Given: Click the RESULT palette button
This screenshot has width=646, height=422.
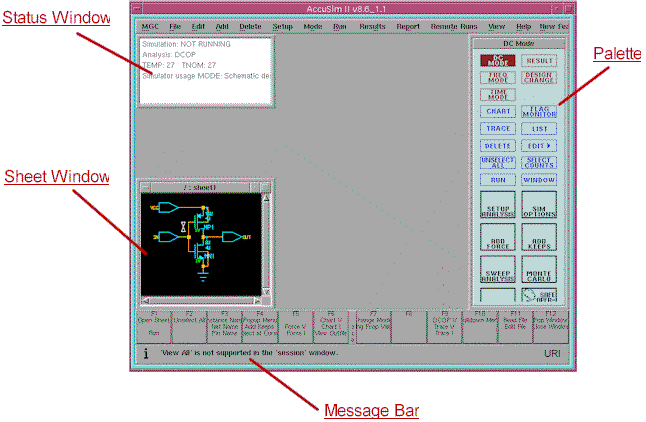Looking at the screenshot, I should [539, 61].
